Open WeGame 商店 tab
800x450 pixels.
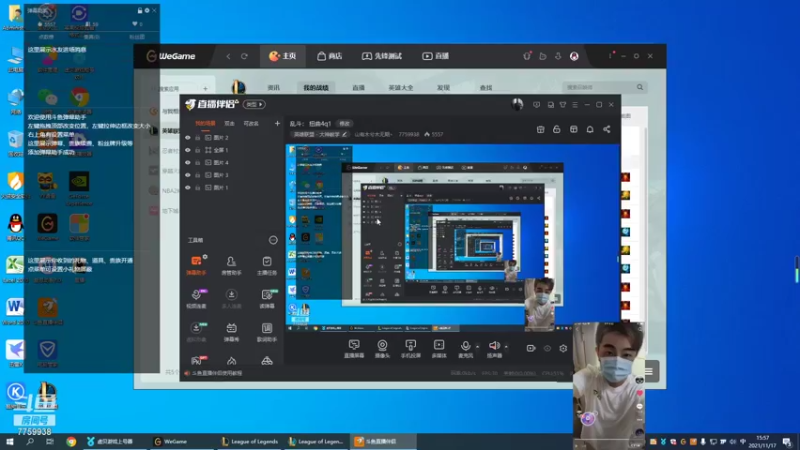(x=330, y=56)
